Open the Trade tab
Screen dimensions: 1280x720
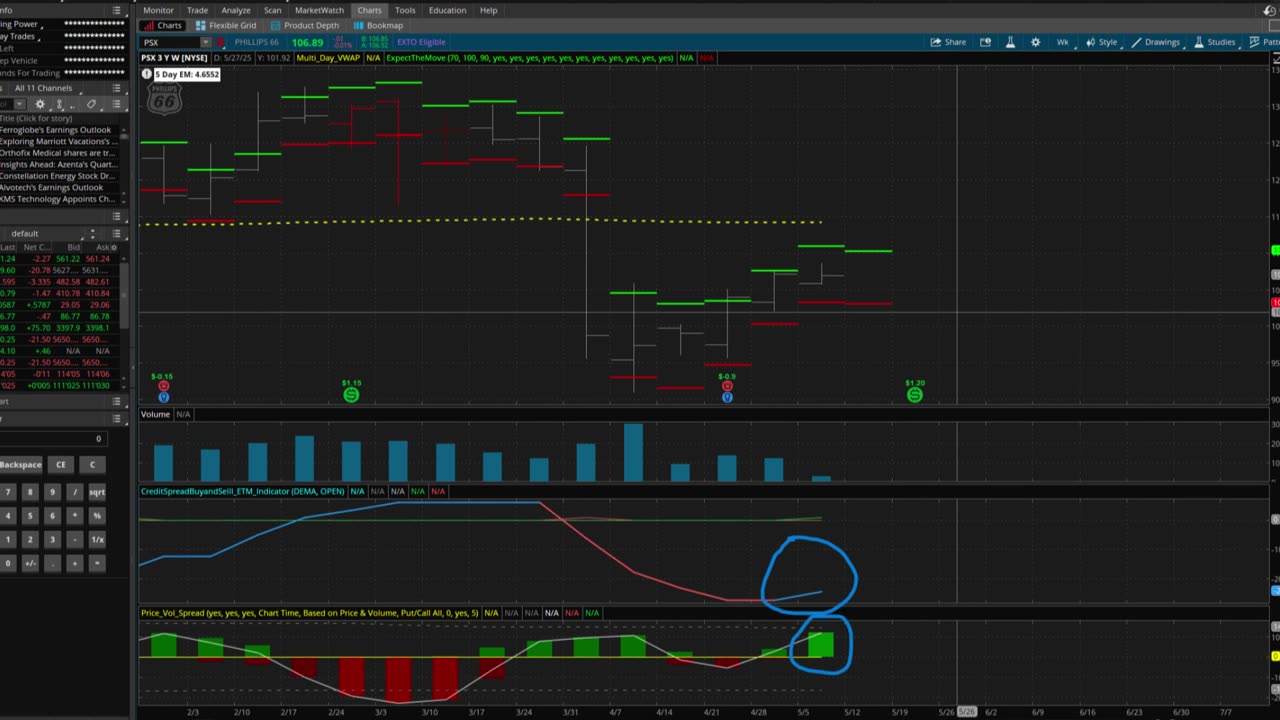pos(197,10)
